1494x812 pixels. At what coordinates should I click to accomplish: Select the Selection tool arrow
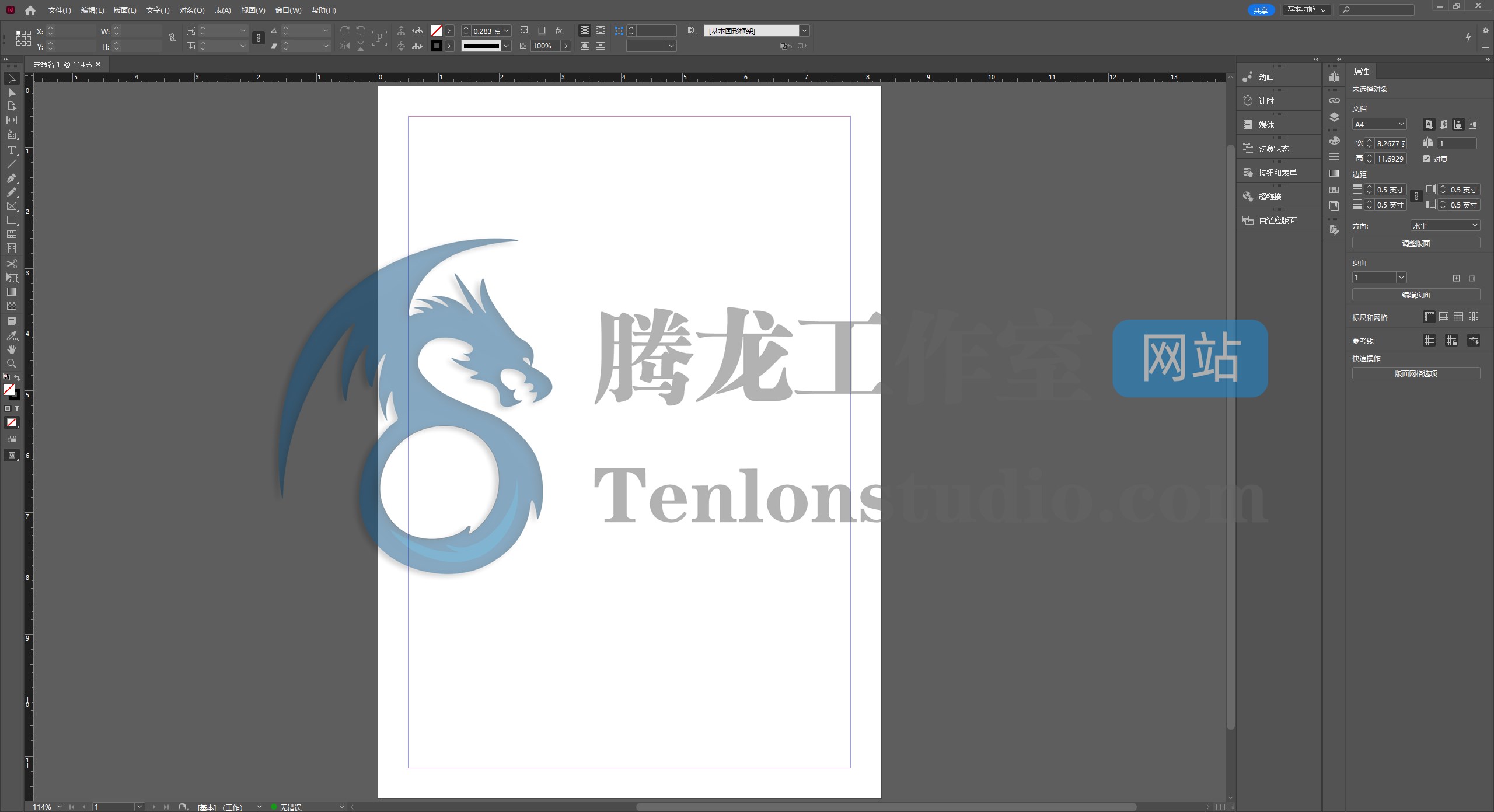(x=12, y=78)
